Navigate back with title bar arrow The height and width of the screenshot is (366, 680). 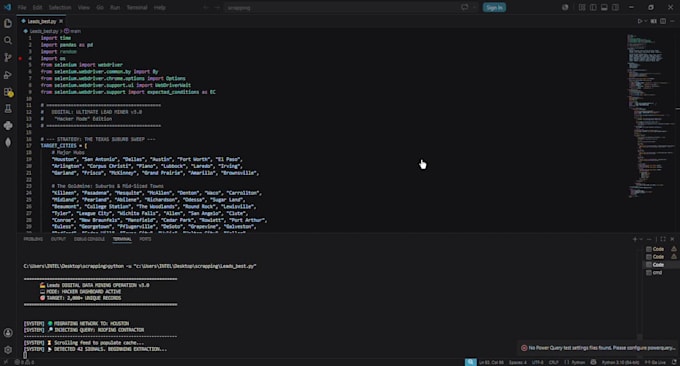(x=206, y=7)
